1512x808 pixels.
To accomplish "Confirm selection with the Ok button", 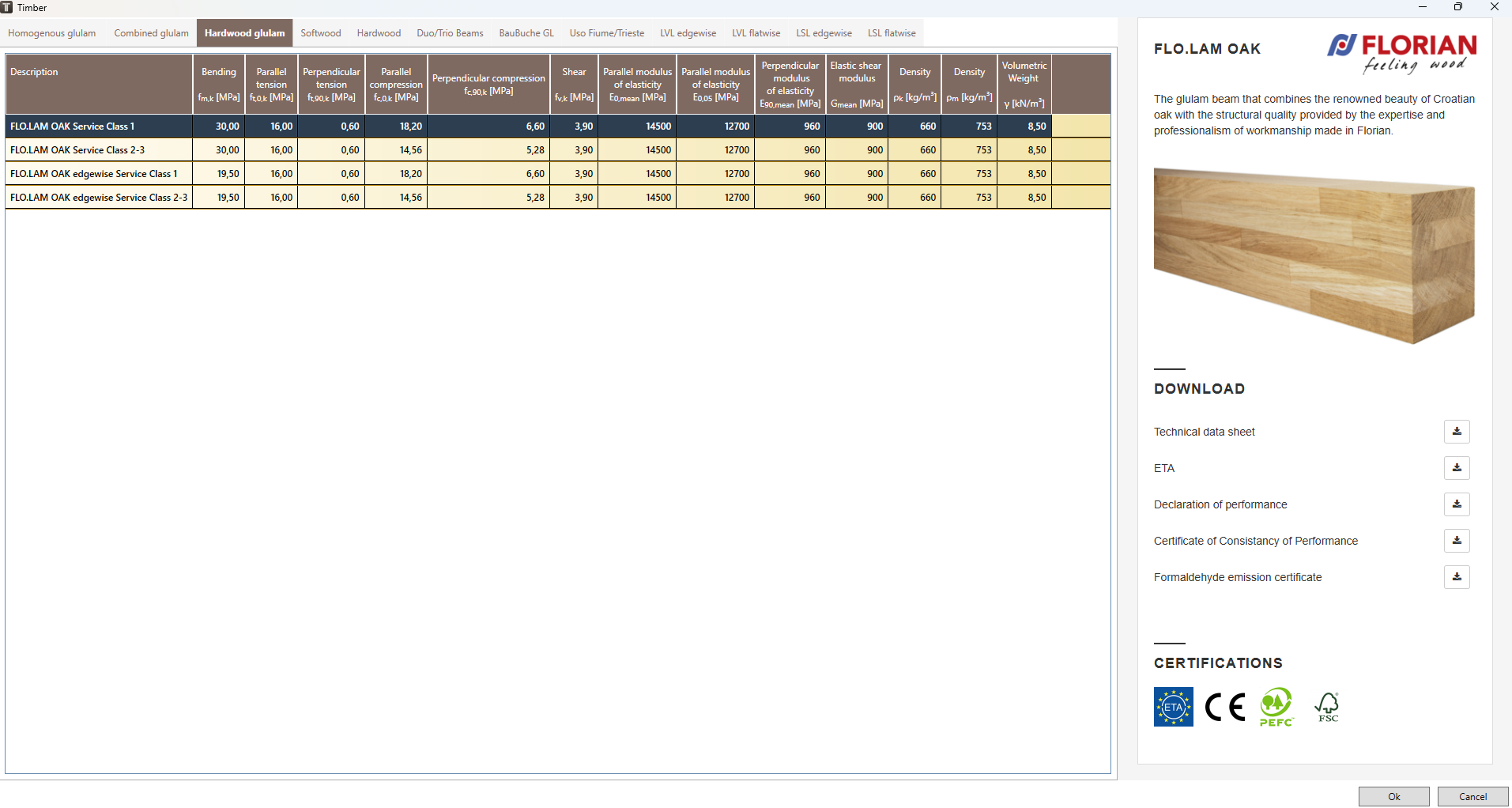I will coord(1394,796).
